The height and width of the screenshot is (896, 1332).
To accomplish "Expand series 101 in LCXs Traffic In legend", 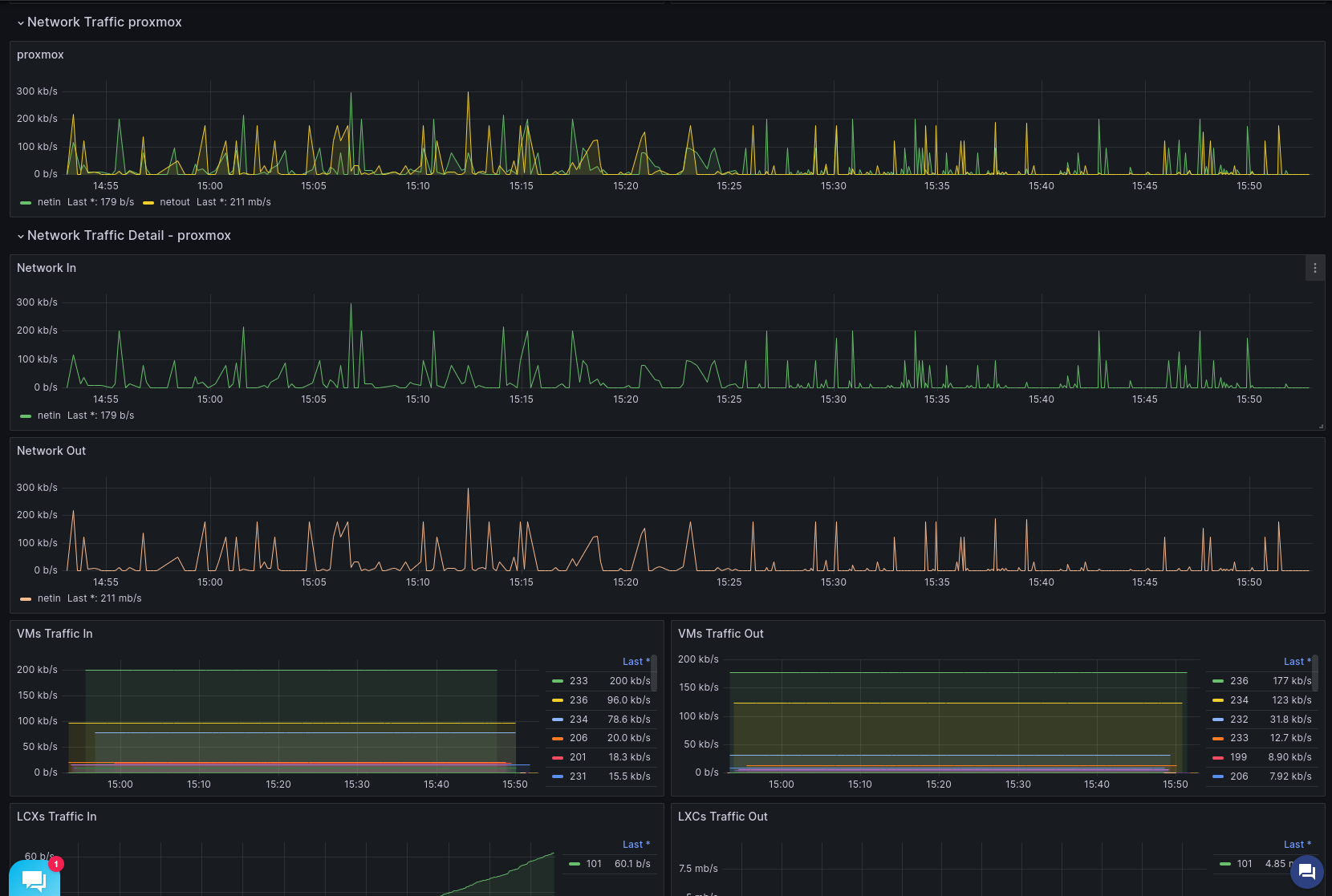I will pyautogui.click(x=594, y=863).
